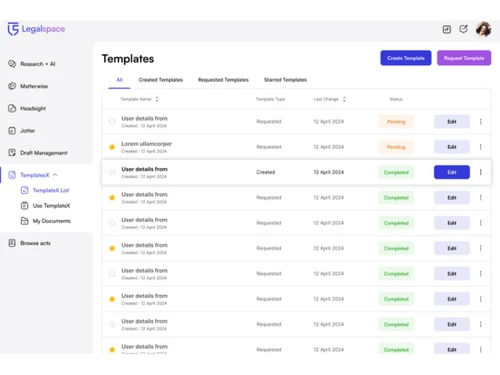This screenshot has height=375, width=500.
Task: Open Browse acts in the sidebar
Action: (x=29, y=243)
